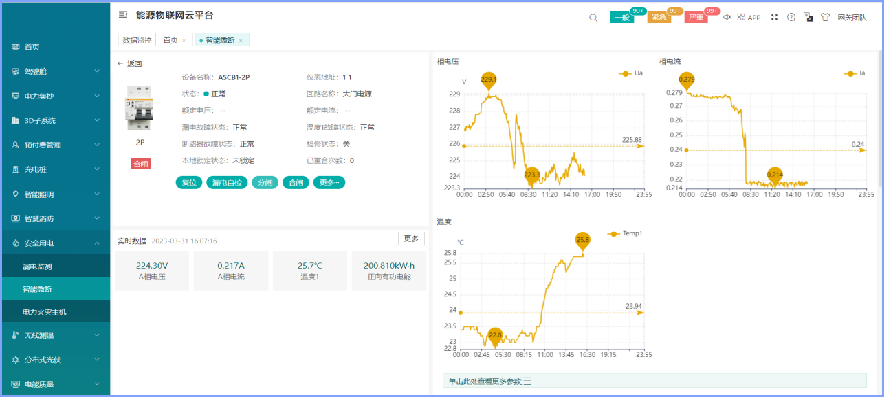Image resolution: width=884 pixels, height=397 pixels.
Task: Open the 一般 general alarm badge
Action: 622,17
